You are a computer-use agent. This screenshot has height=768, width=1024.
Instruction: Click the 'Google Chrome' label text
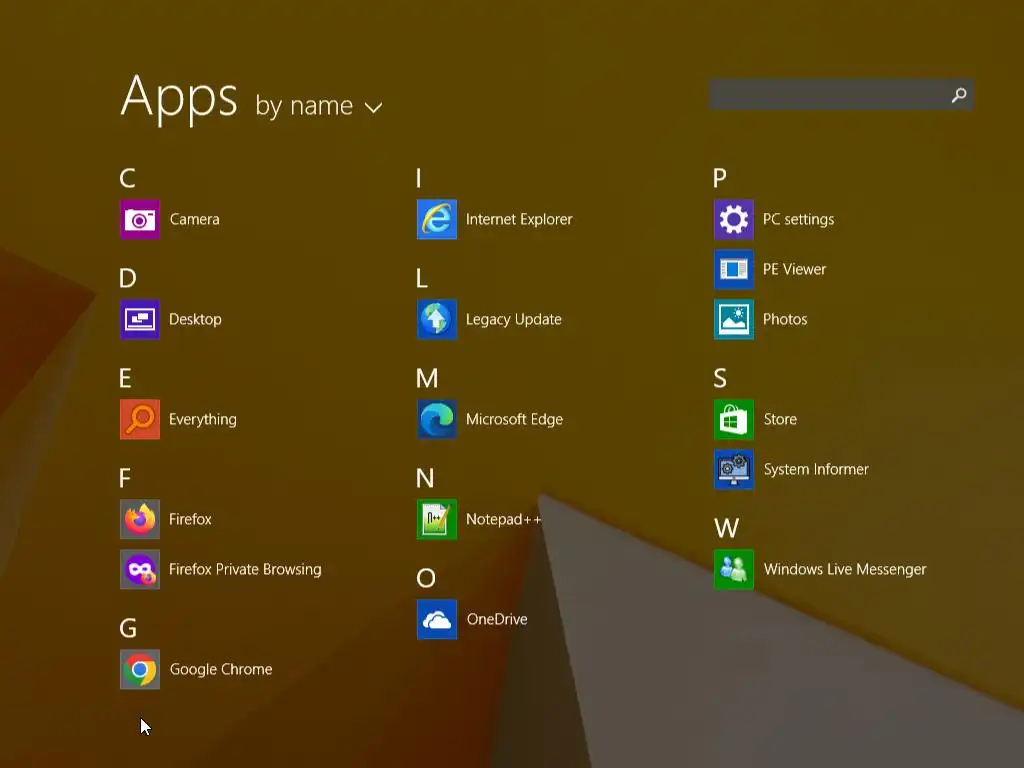221,669
